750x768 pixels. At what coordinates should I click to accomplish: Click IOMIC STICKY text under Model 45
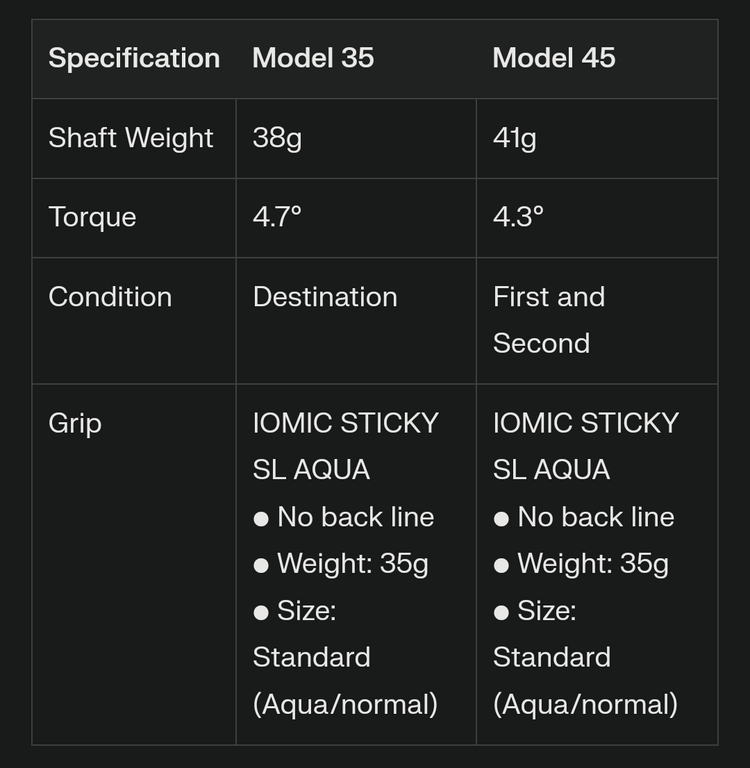tap(585, 424)
